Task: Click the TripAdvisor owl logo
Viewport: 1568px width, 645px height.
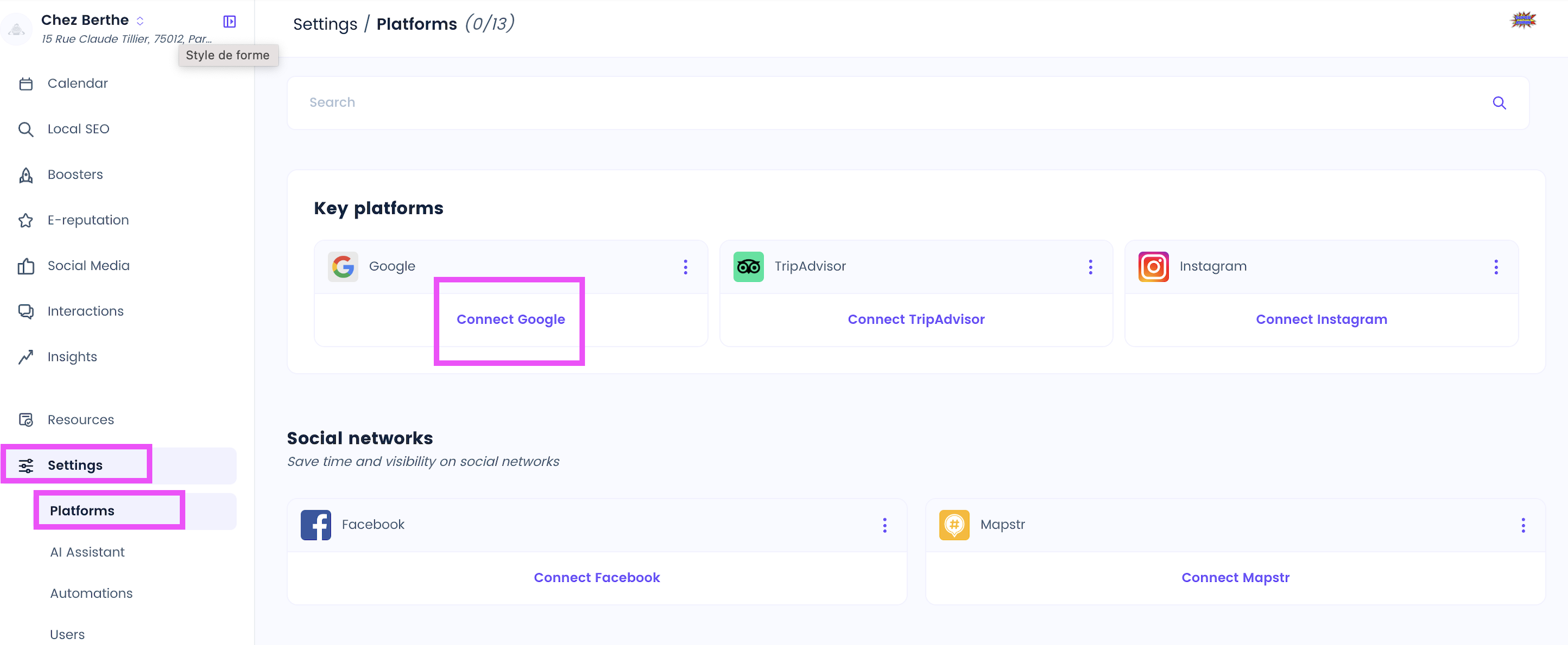Action: coord(748,266)
